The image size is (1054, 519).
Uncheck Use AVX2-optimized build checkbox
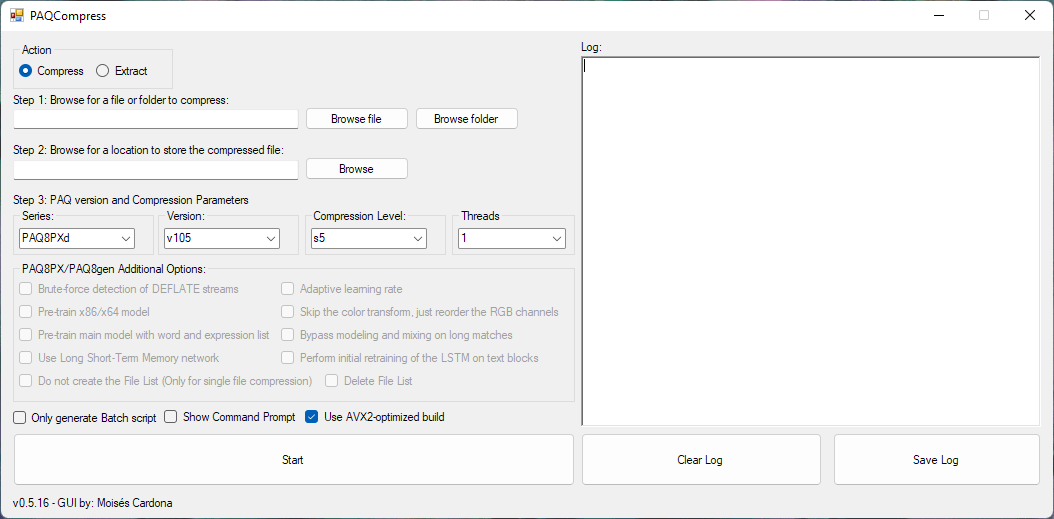click(311, 417)
